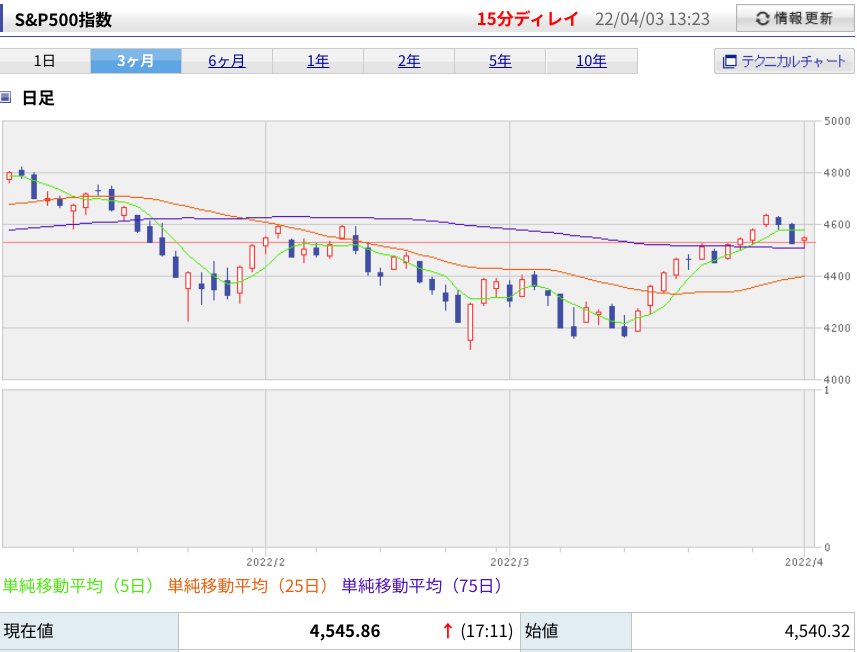The image size is (857, 652).
Task: Click the 2022/2 date axis label
Action: point(266,562)
